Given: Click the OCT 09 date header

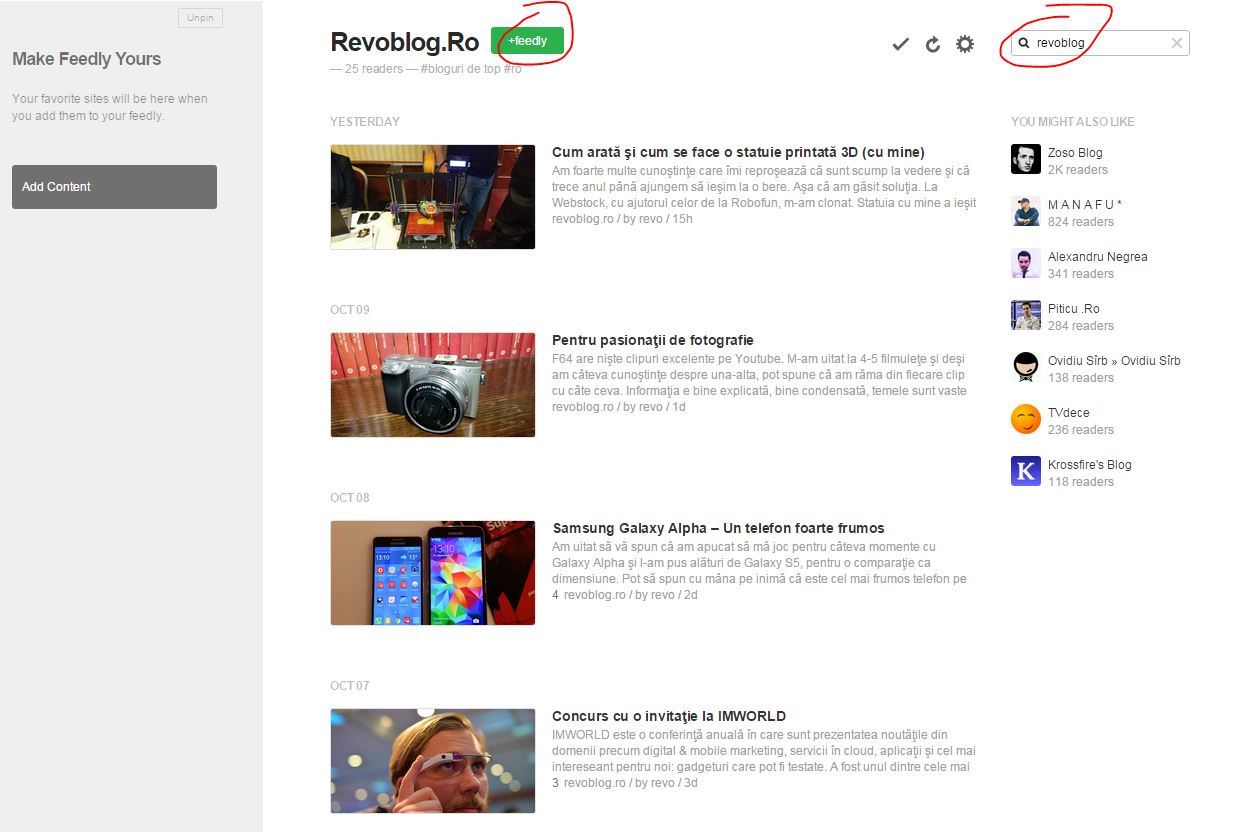Looking at the screenshot, I should pyautogui.click(x=350, y=310).
